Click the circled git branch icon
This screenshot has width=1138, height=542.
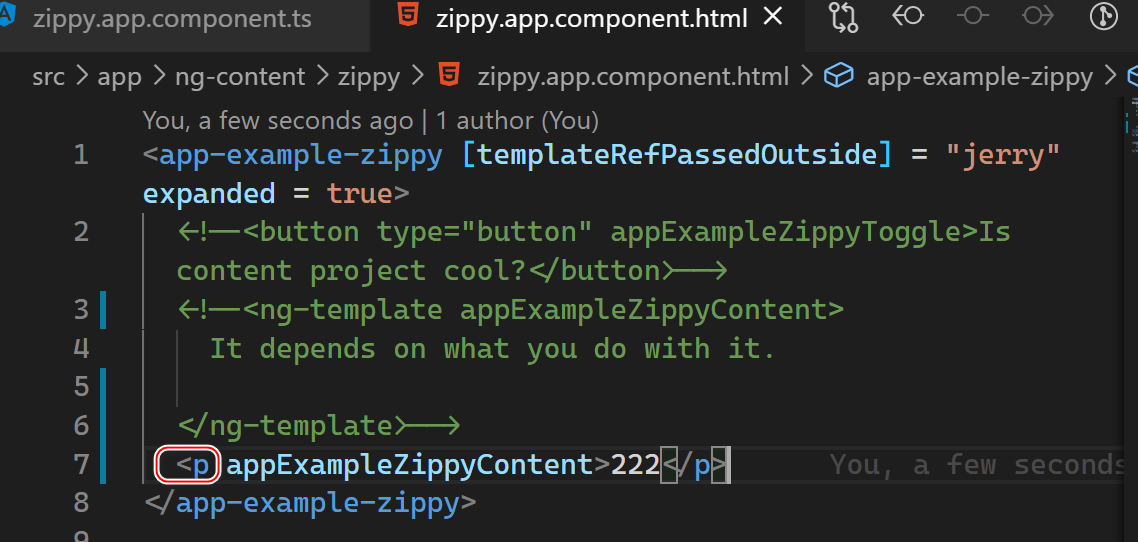pos(1105,17)
